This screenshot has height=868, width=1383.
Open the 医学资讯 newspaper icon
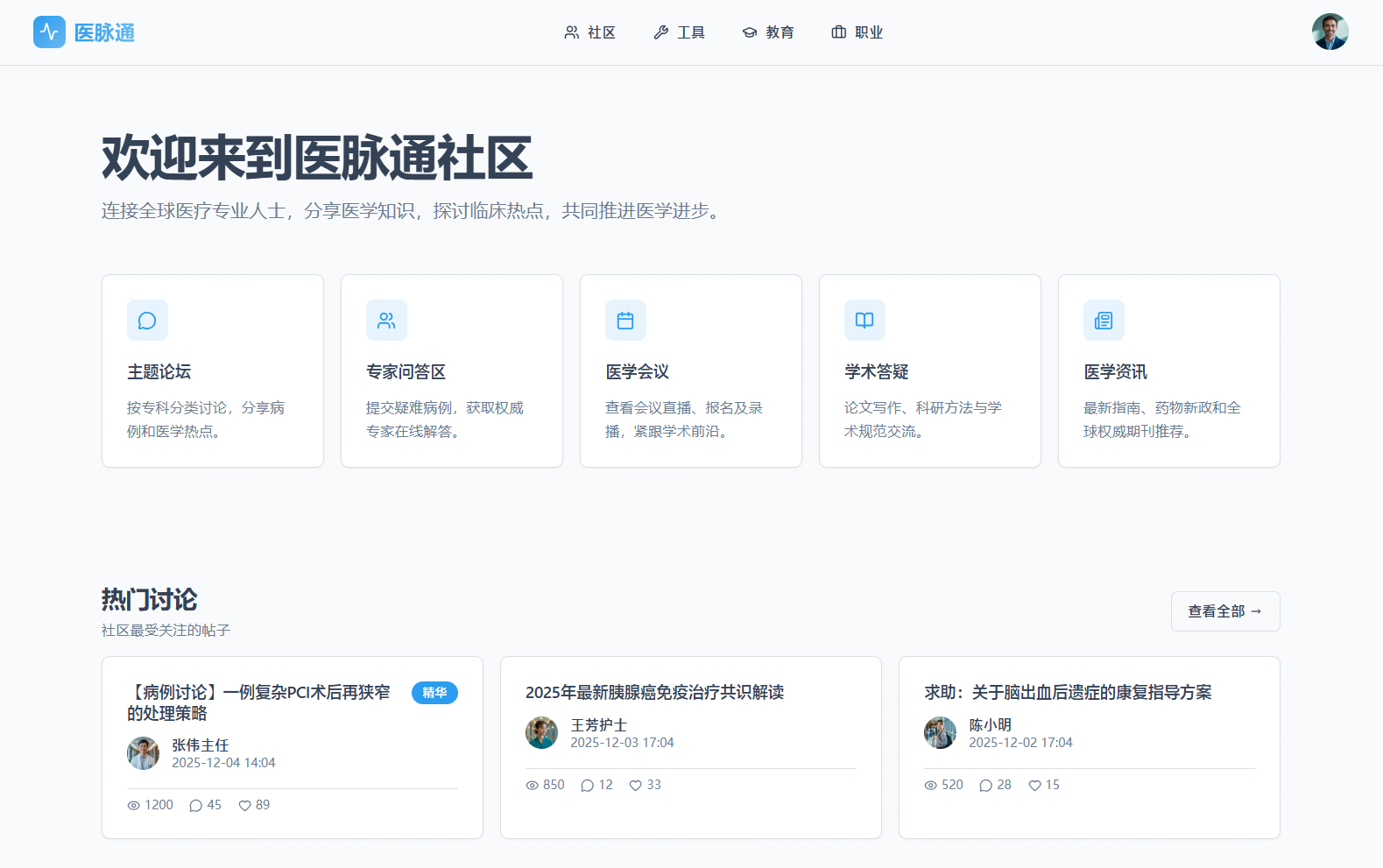pos(1104,321)
